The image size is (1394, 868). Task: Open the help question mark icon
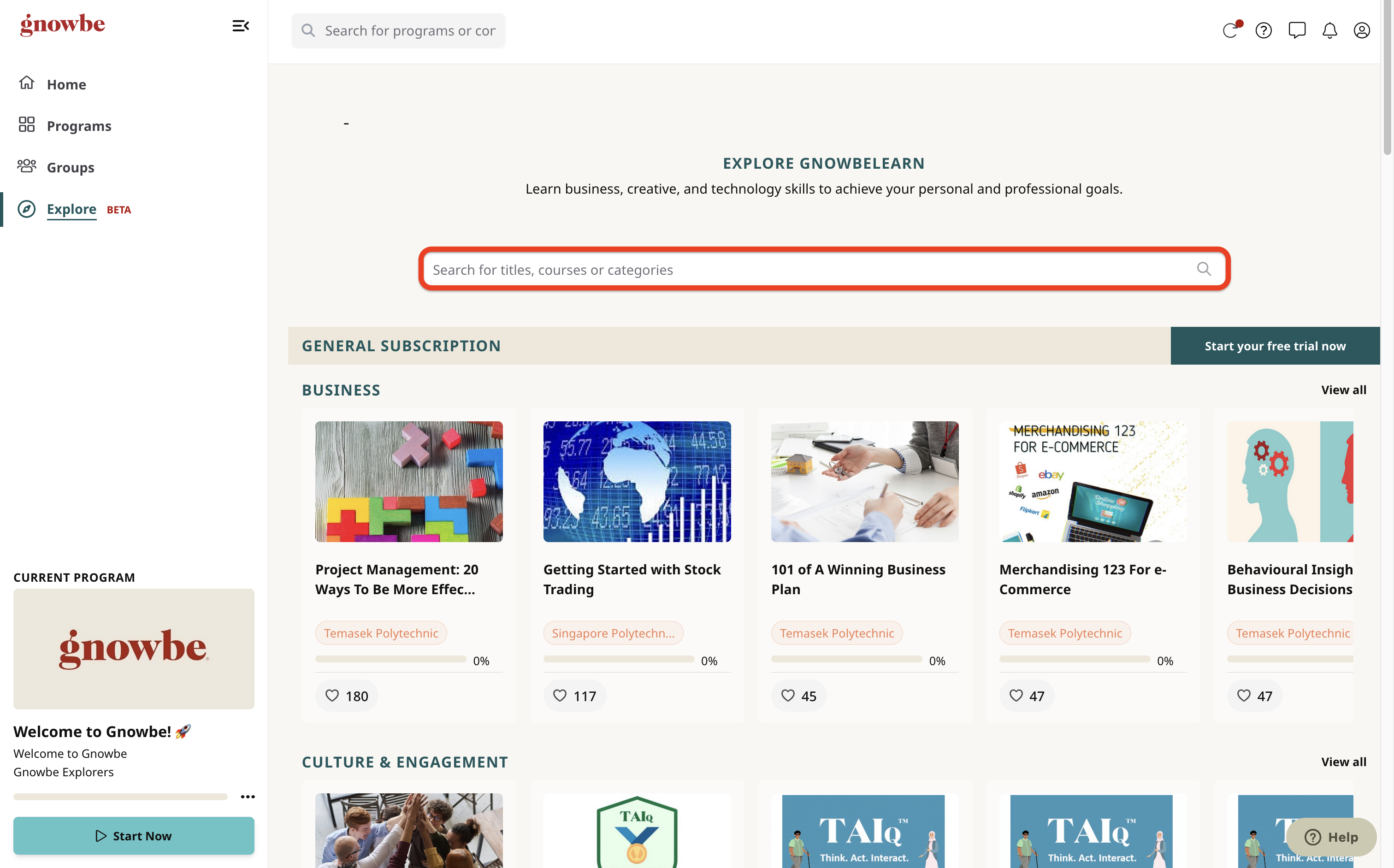[x=1264, y=30]
